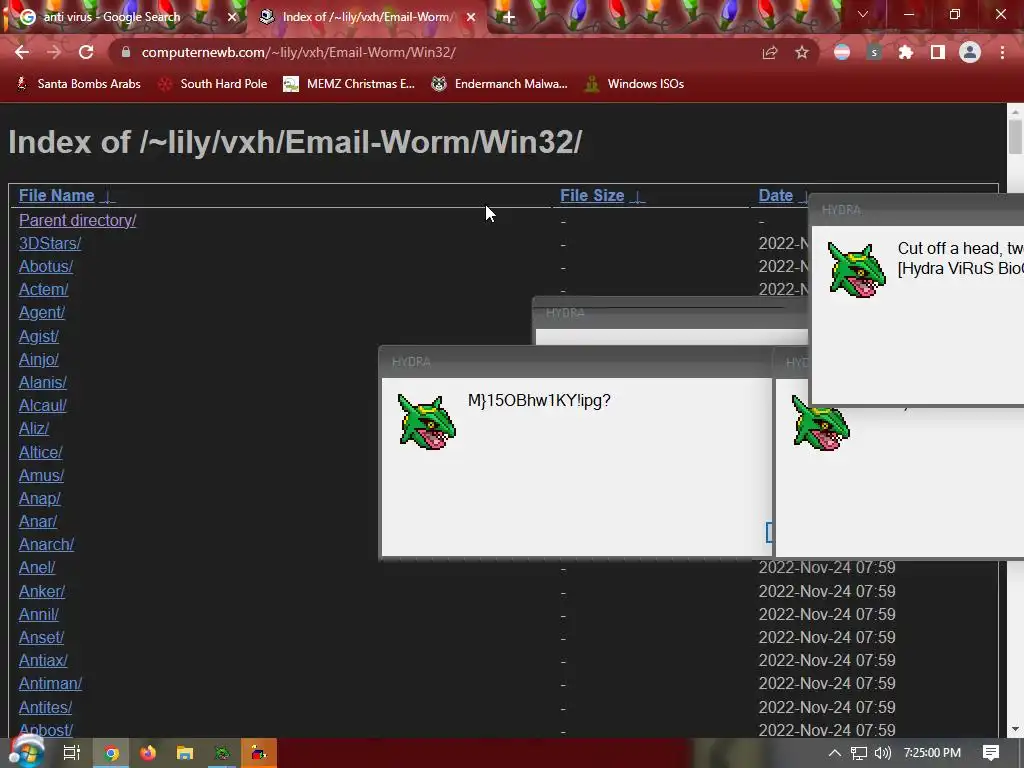Open Endermanch Malwa... bookmark
1024x768 pixels.
click(x=500, y=84)
